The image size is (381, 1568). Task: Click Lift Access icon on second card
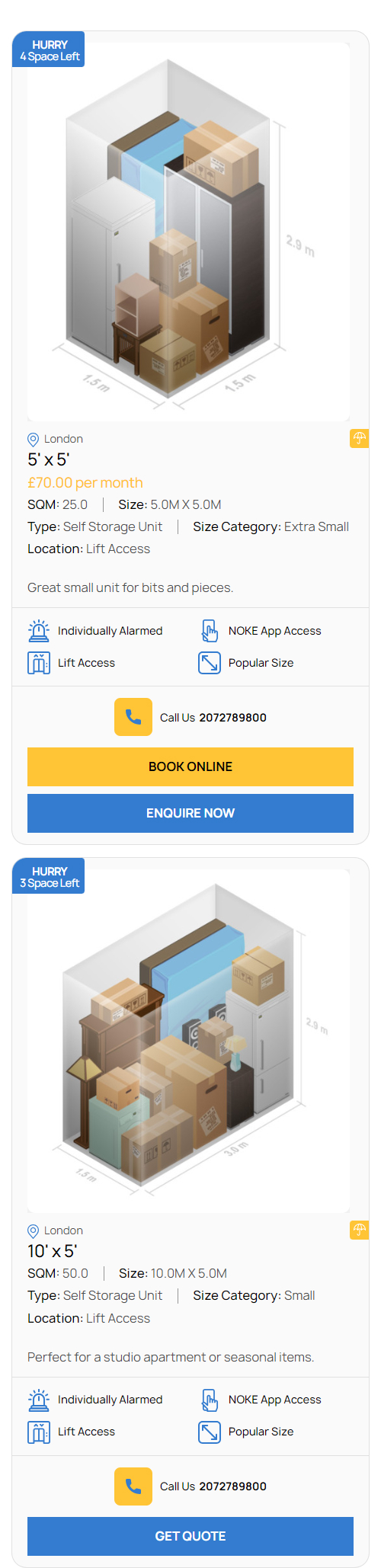(x=39, y=1432)
